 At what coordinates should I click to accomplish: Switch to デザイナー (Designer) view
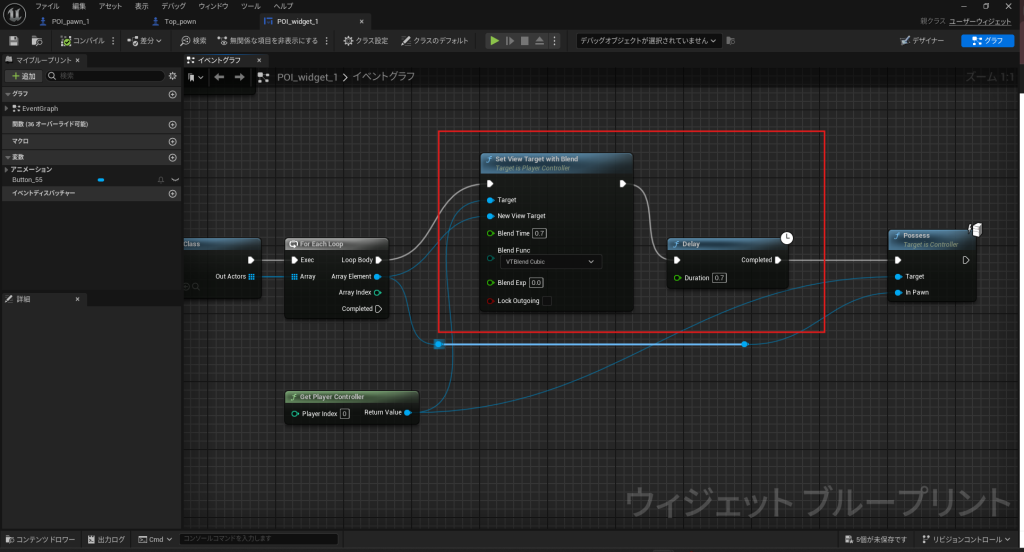[x=924, y=41]
